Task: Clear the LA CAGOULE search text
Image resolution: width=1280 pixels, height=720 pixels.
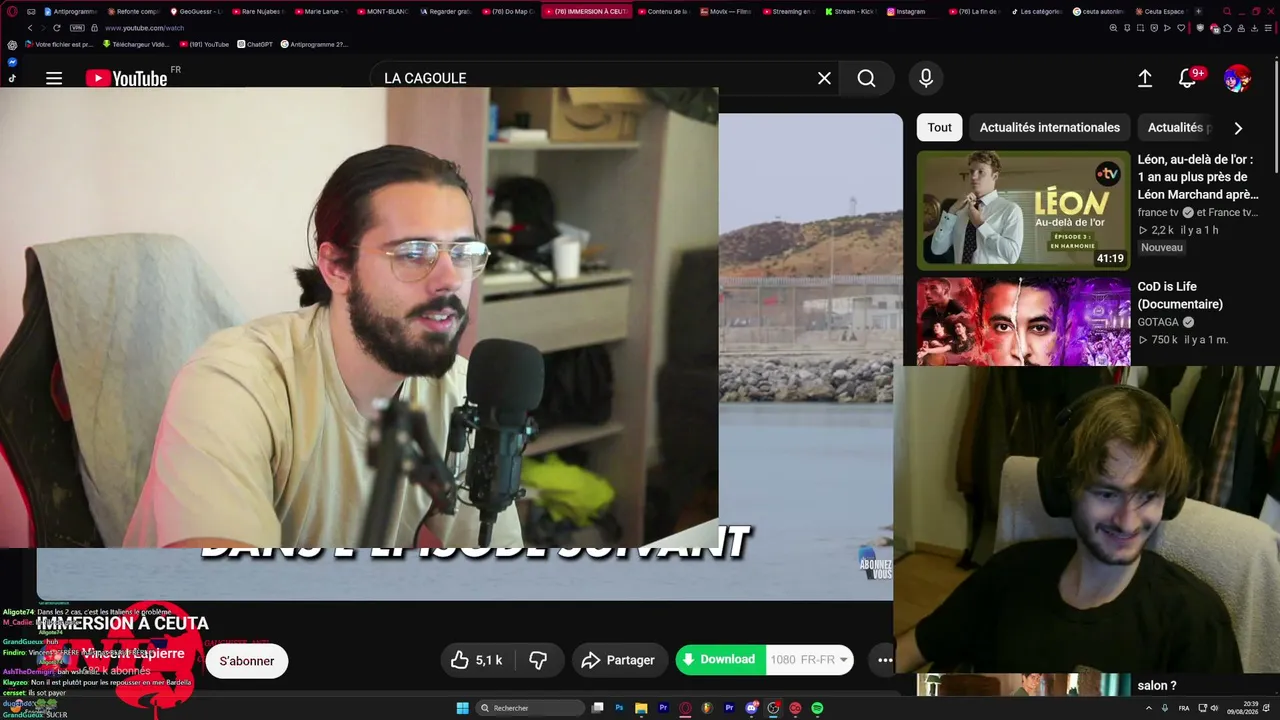Action: (824, 78)
